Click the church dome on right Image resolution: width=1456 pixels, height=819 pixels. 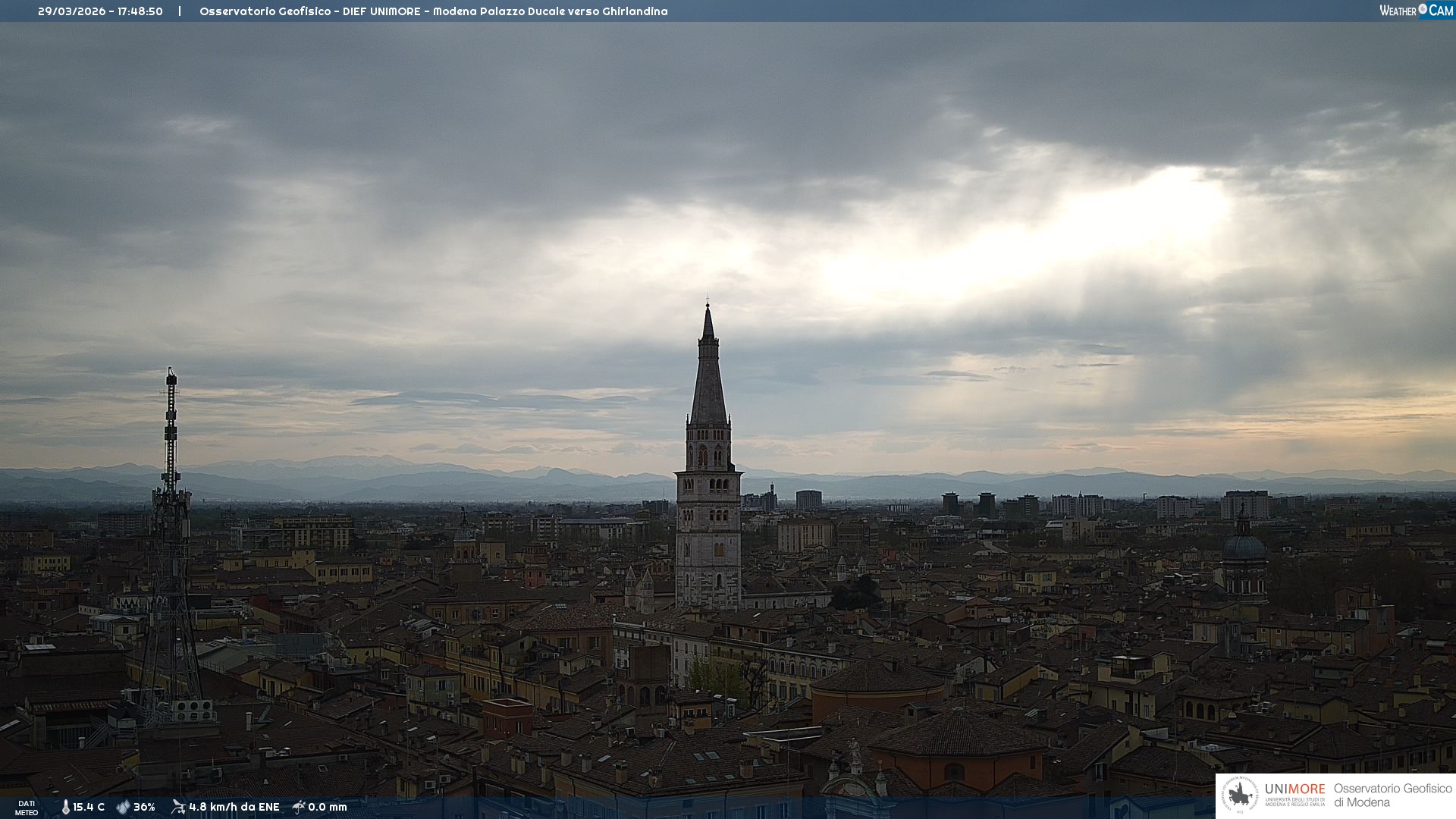(x=1244, y=547)
